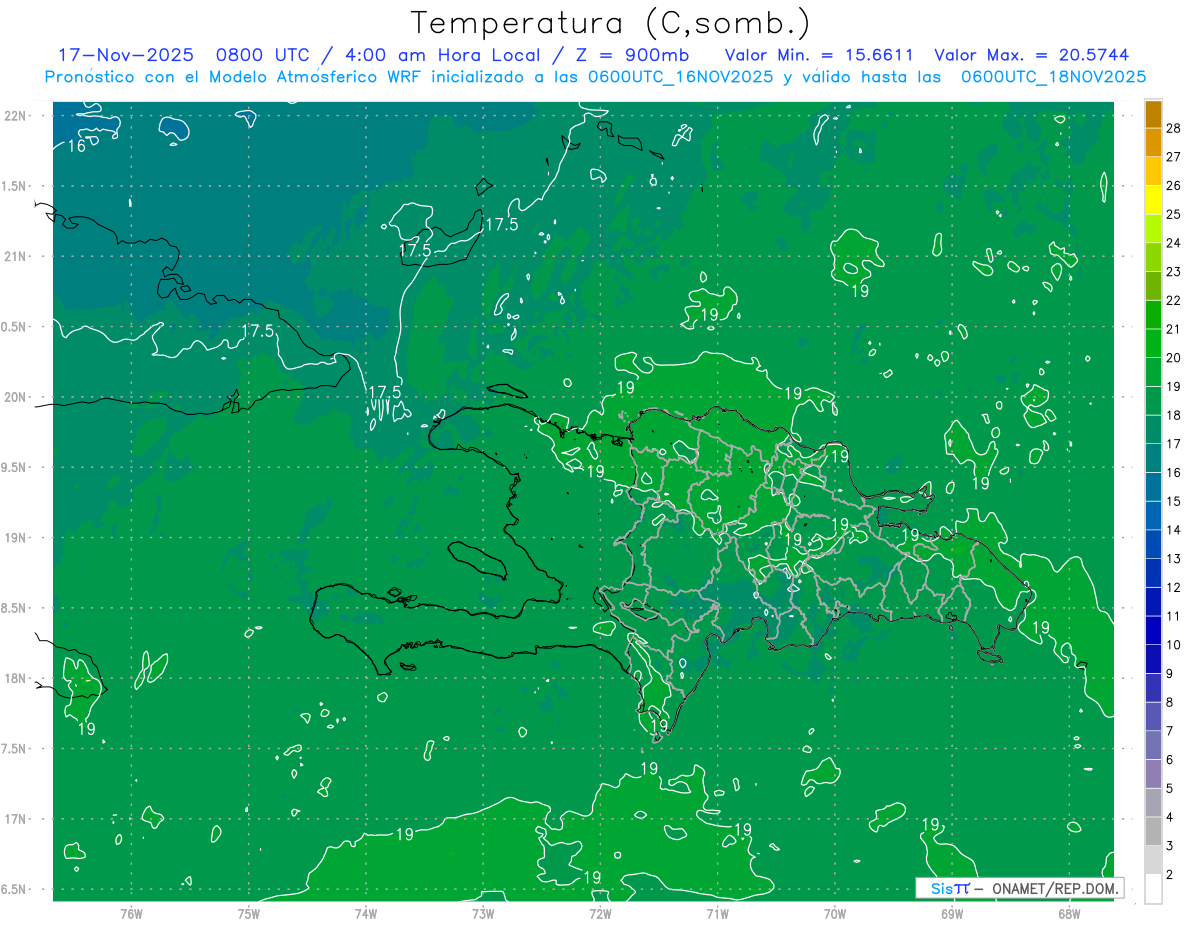Click the '0600UTC_18NOV2025' valid-until time text

point(1053,76)
